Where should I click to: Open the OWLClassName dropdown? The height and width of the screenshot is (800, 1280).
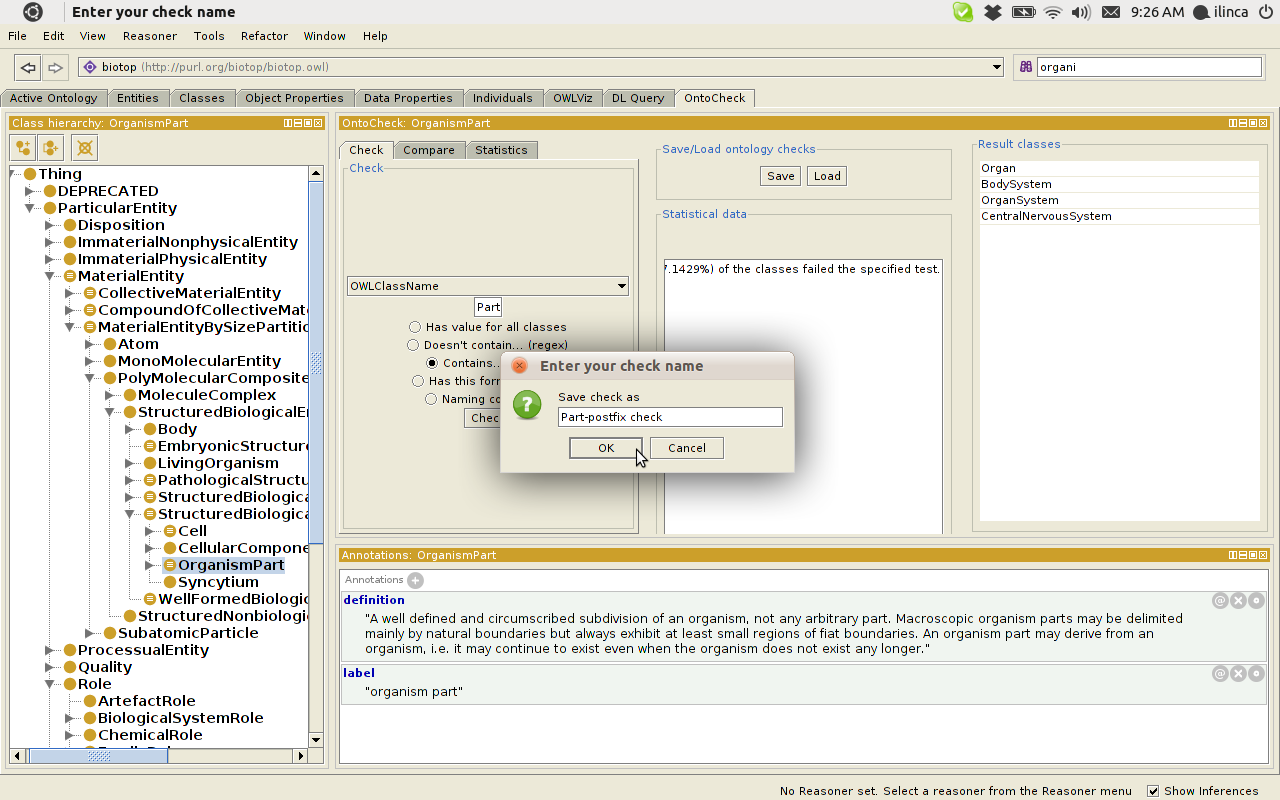[x=487, y=286]
